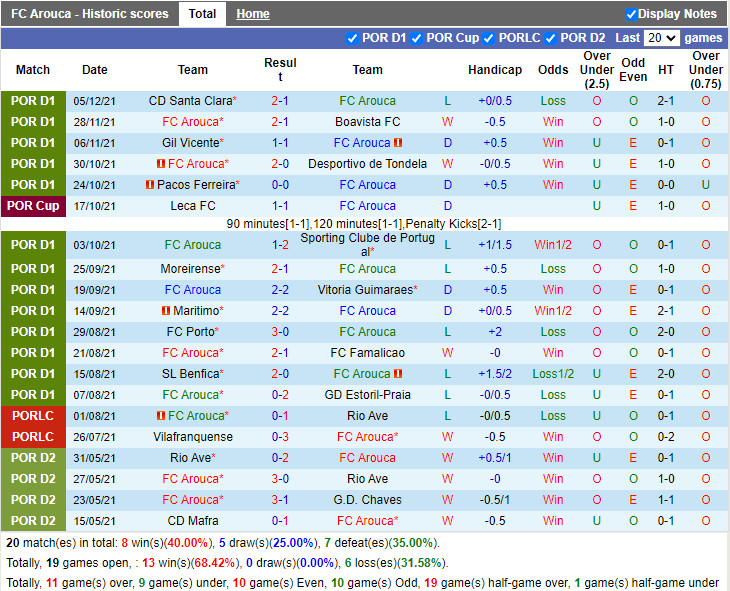Select CD Mafra team name
The width and height of the screenshot is (730, 591).
pos(193,520)
